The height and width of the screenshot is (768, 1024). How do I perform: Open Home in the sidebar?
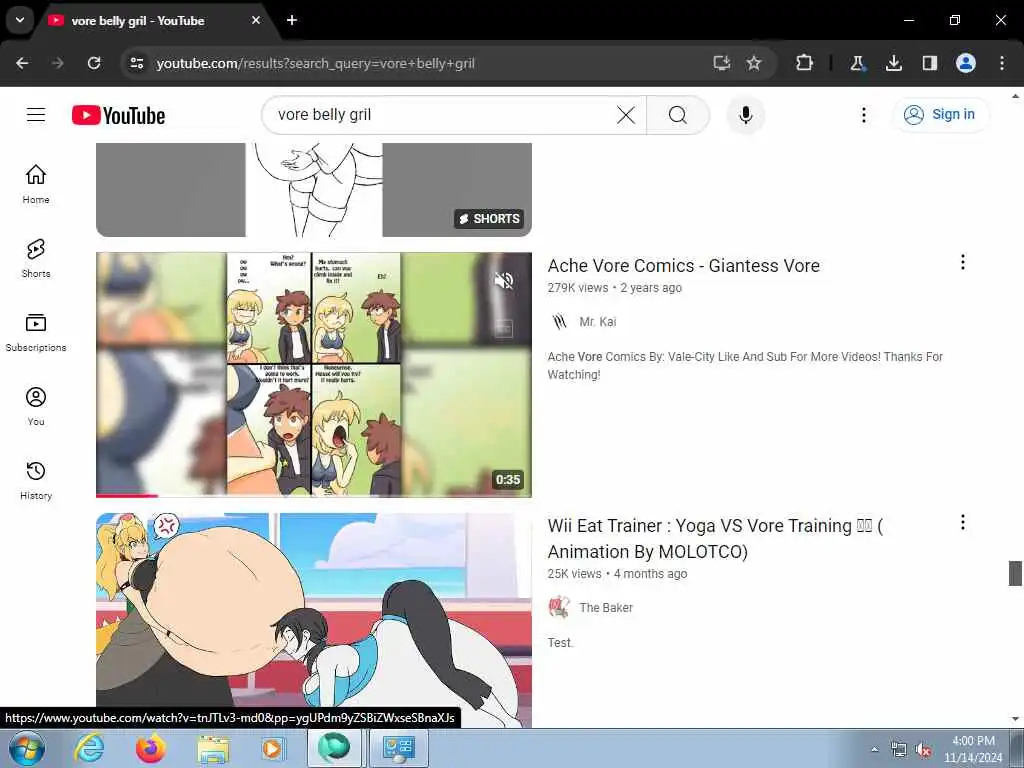coord(36,184)
